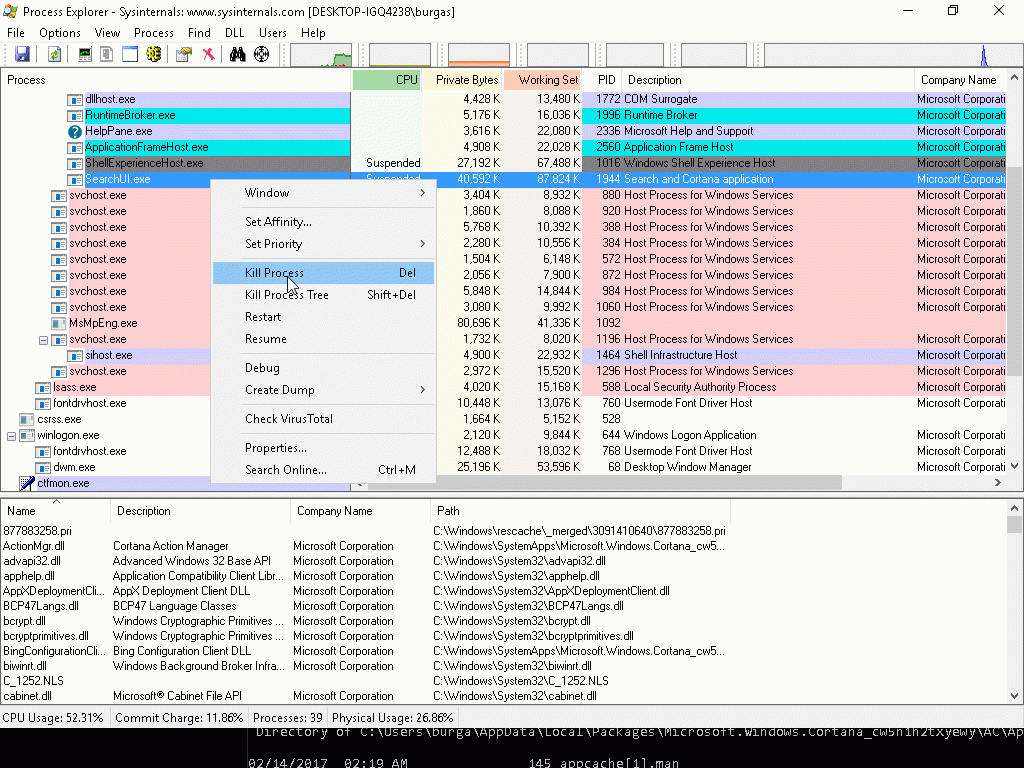Click the dwm.exe process icon
This screenshot has width=1024, height=768.
42,468
